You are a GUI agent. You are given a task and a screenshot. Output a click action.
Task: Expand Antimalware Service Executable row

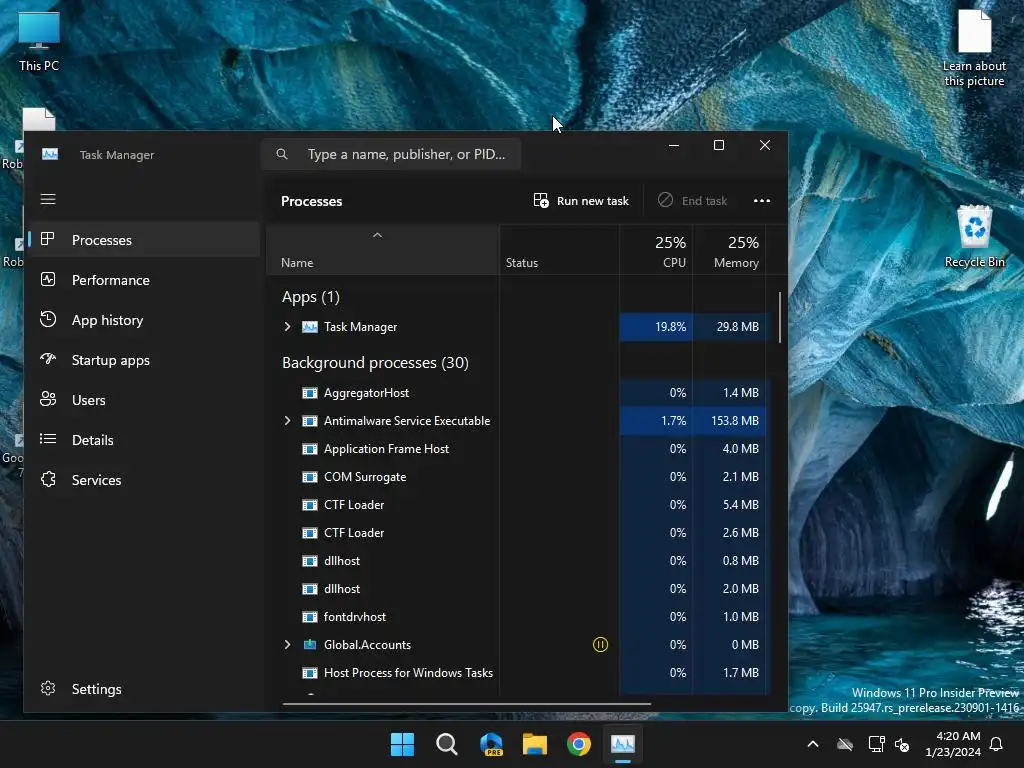tap(287, 421)
